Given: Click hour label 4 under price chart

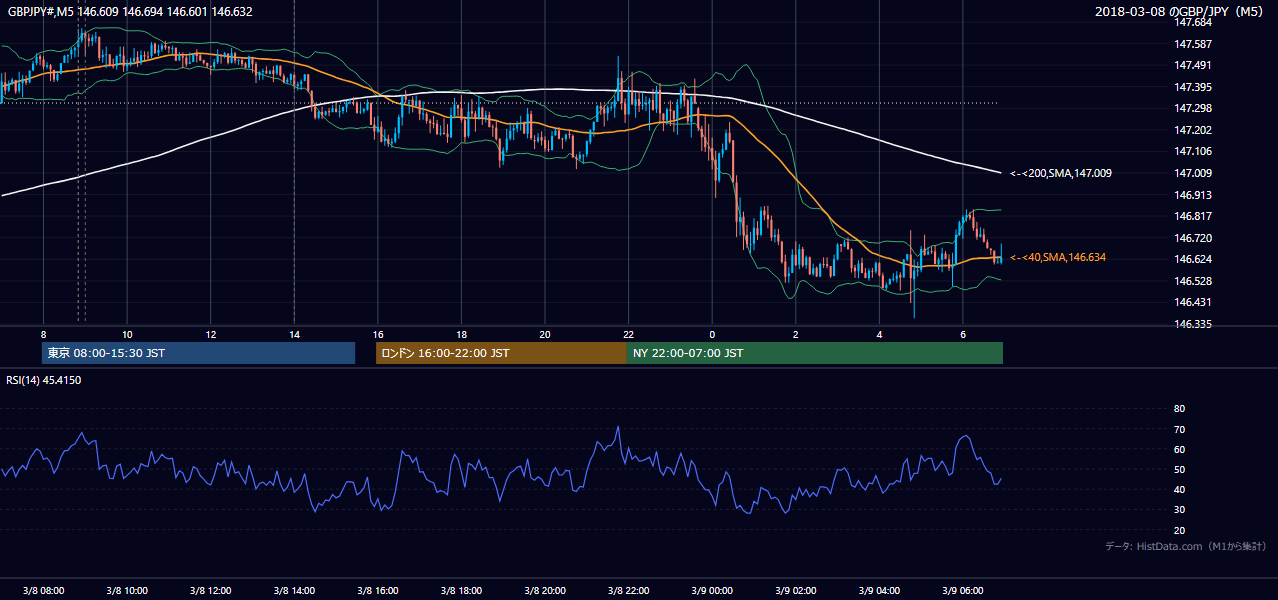Looking at the screenshot, I should [x=880, y=333].
